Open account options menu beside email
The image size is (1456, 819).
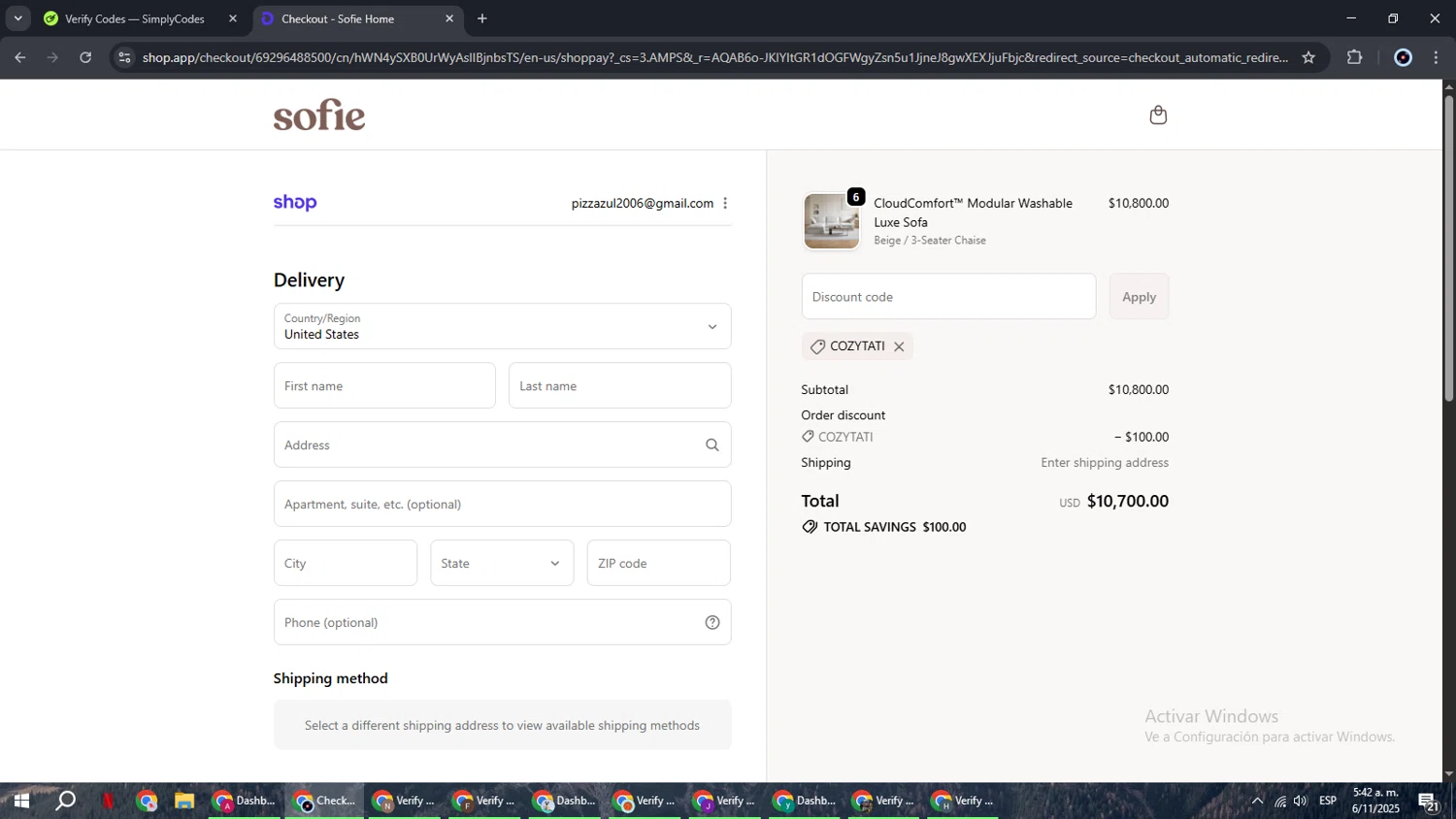click(725, 203)
